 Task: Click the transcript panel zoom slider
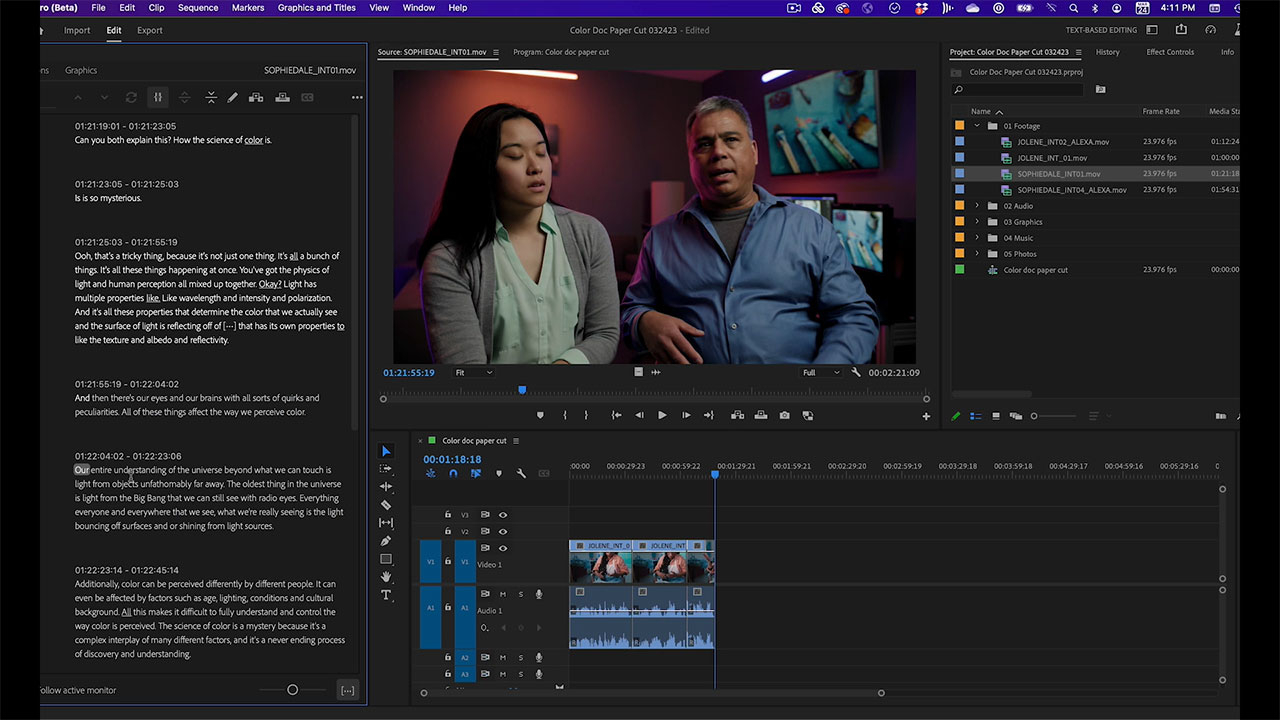click(x=292, y=690)
